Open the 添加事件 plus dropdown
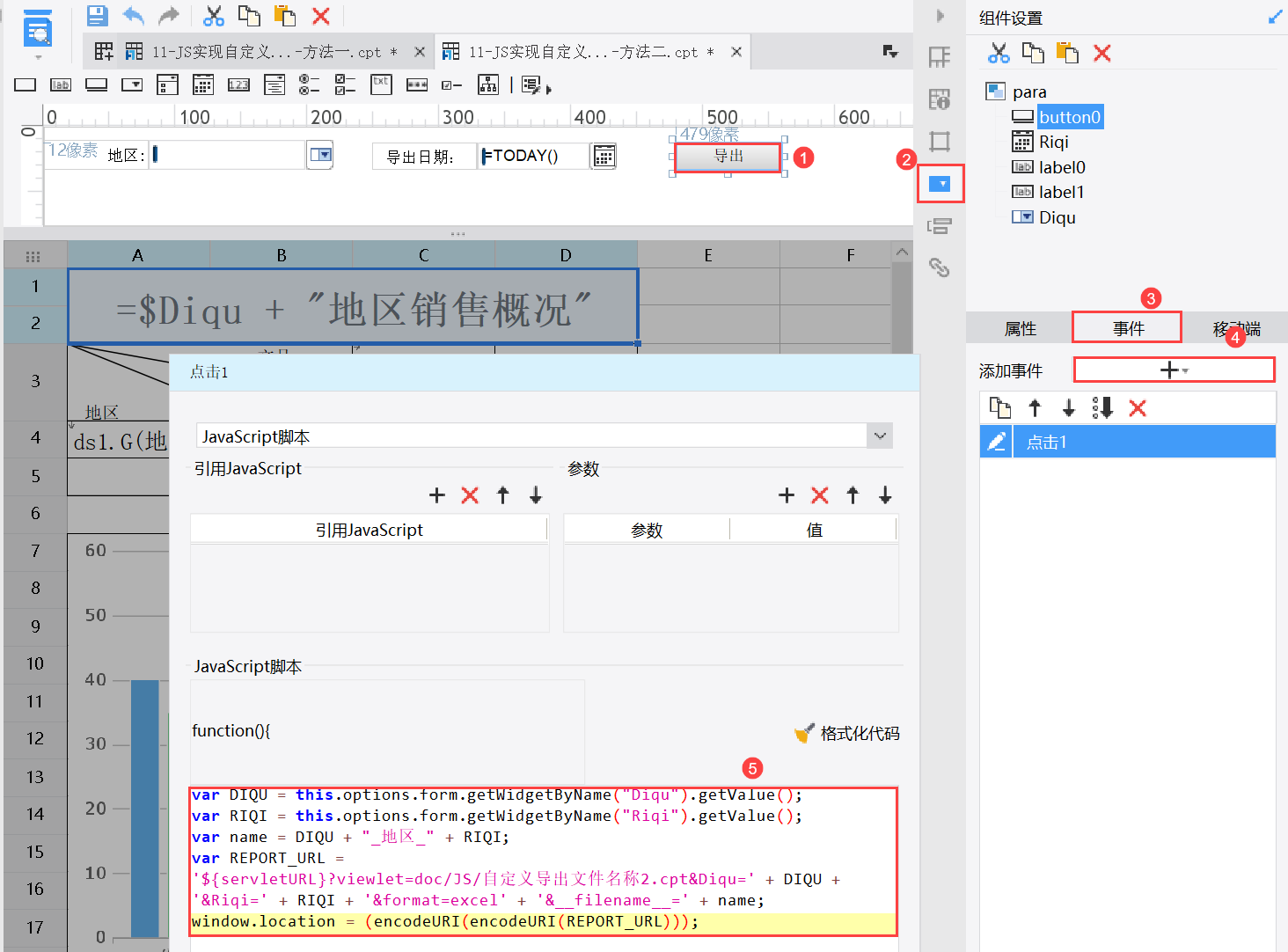The height and width of the screenshot is (952, 1288). [1174, 370]
